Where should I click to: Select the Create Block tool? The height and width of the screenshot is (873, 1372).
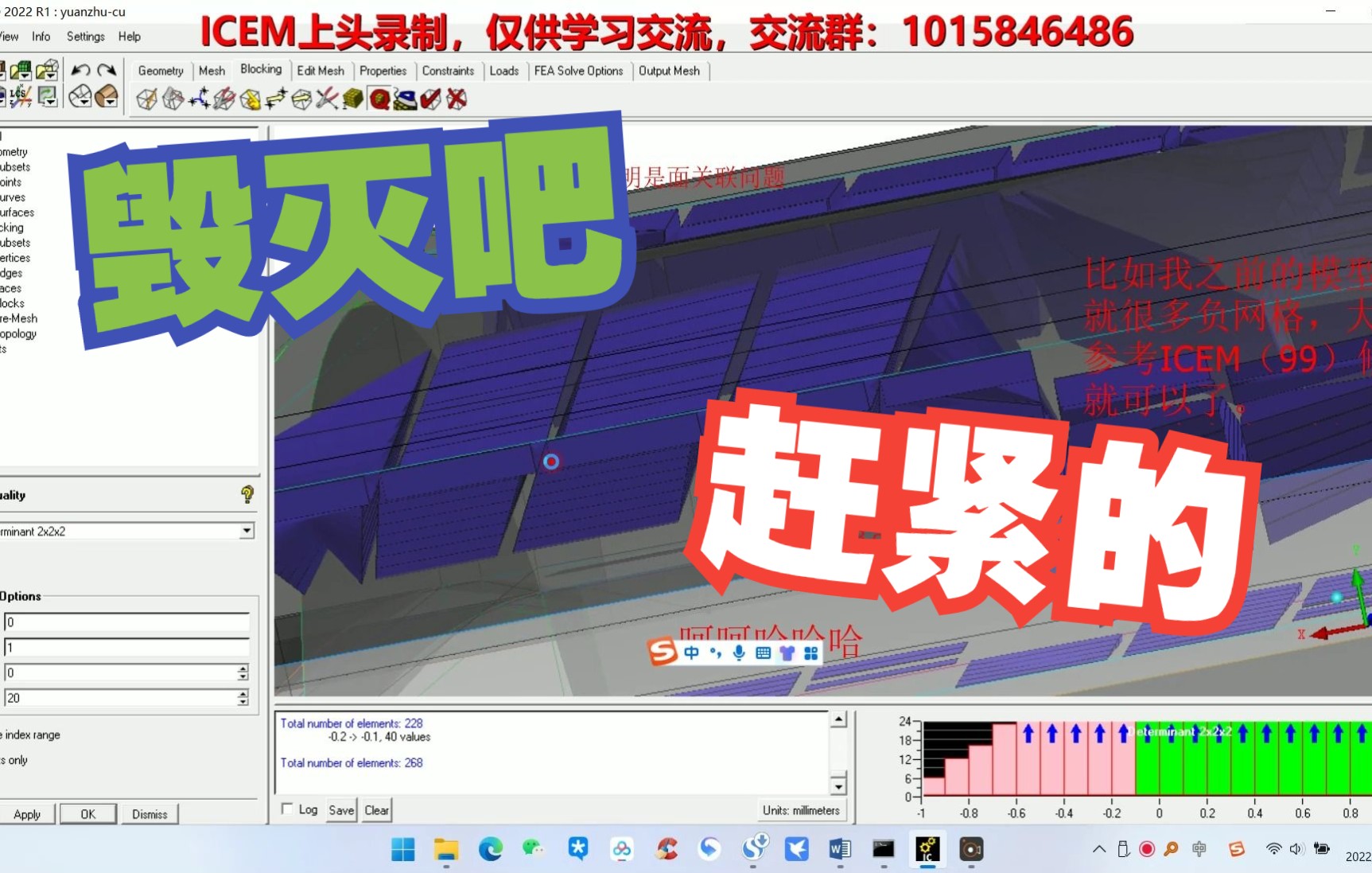pyautogui.click(x=147, y=99)
